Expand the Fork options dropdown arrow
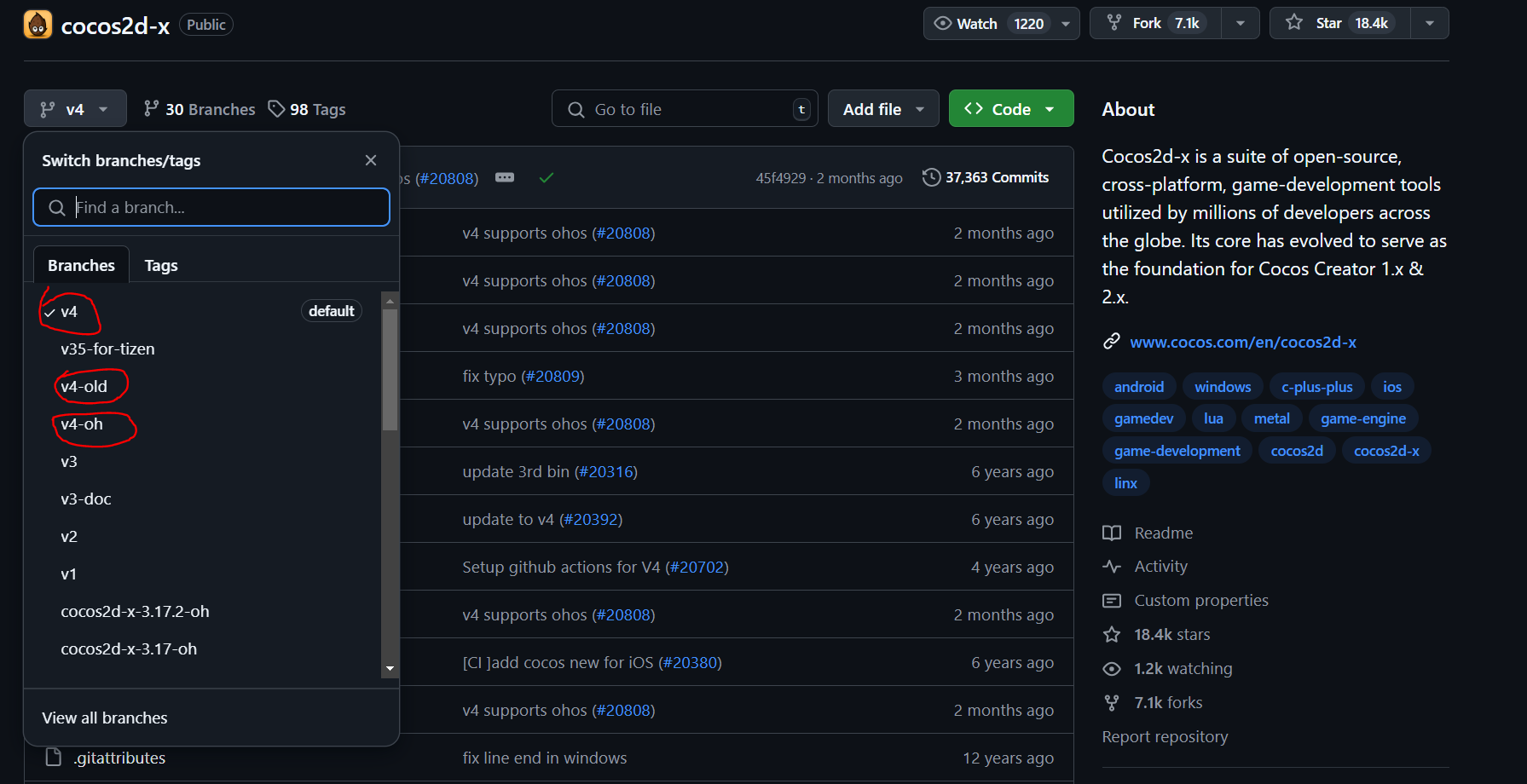Viewport: 1527px width, 784px height. click(1241, 23)
